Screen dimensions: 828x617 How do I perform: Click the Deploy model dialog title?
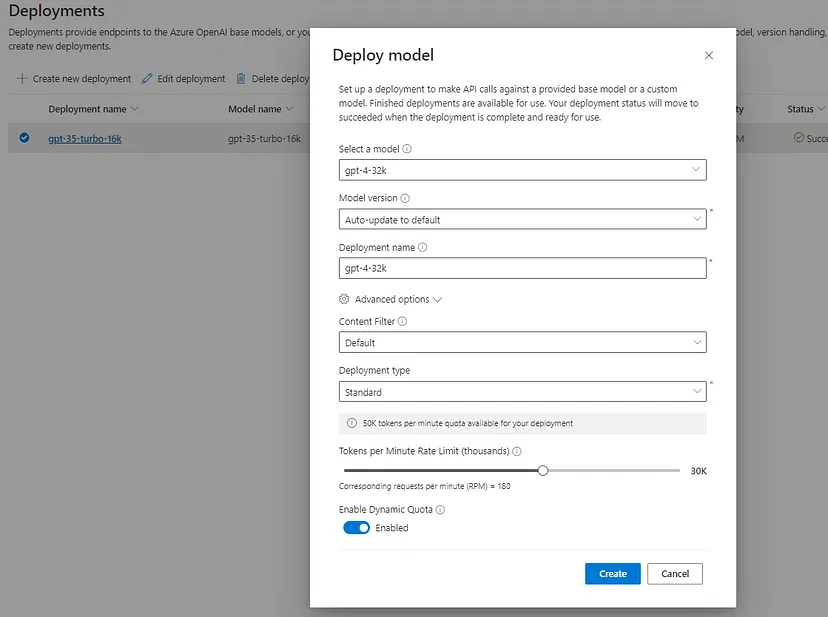pyautogui.click(x=383, y=55)
